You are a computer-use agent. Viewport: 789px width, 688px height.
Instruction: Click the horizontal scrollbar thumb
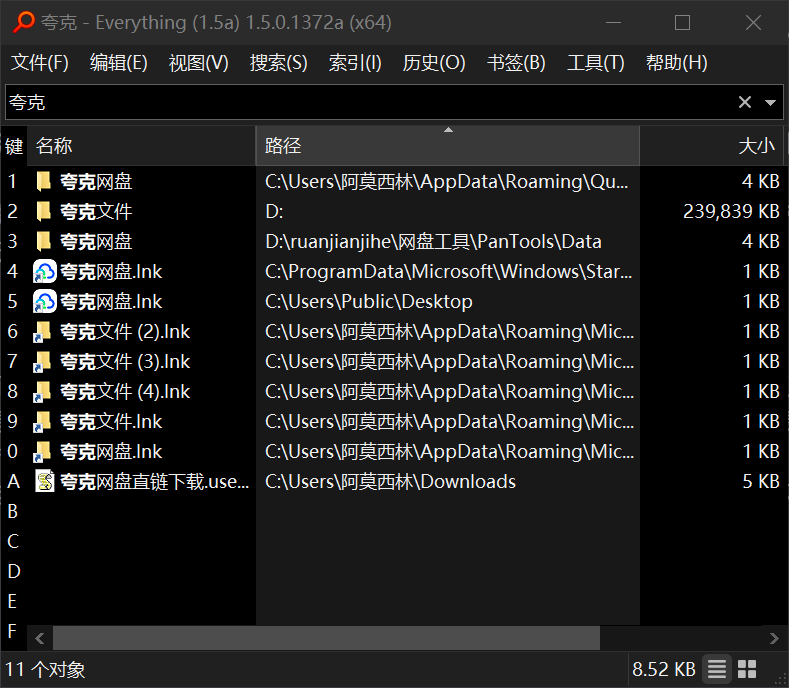[x=327, y=638]
